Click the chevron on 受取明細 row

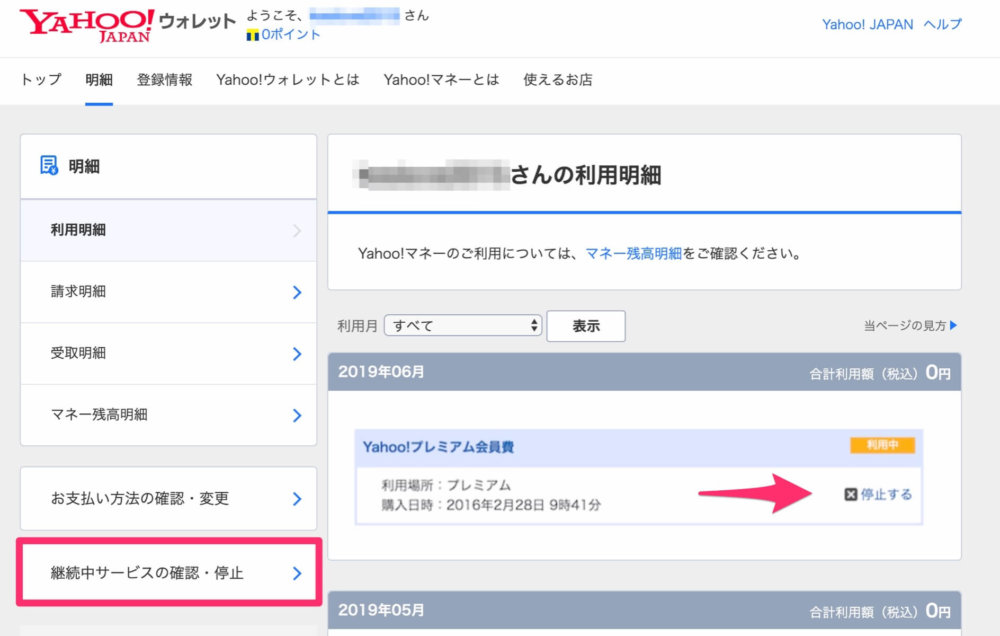pyautogui.click(x=297, y=353)
